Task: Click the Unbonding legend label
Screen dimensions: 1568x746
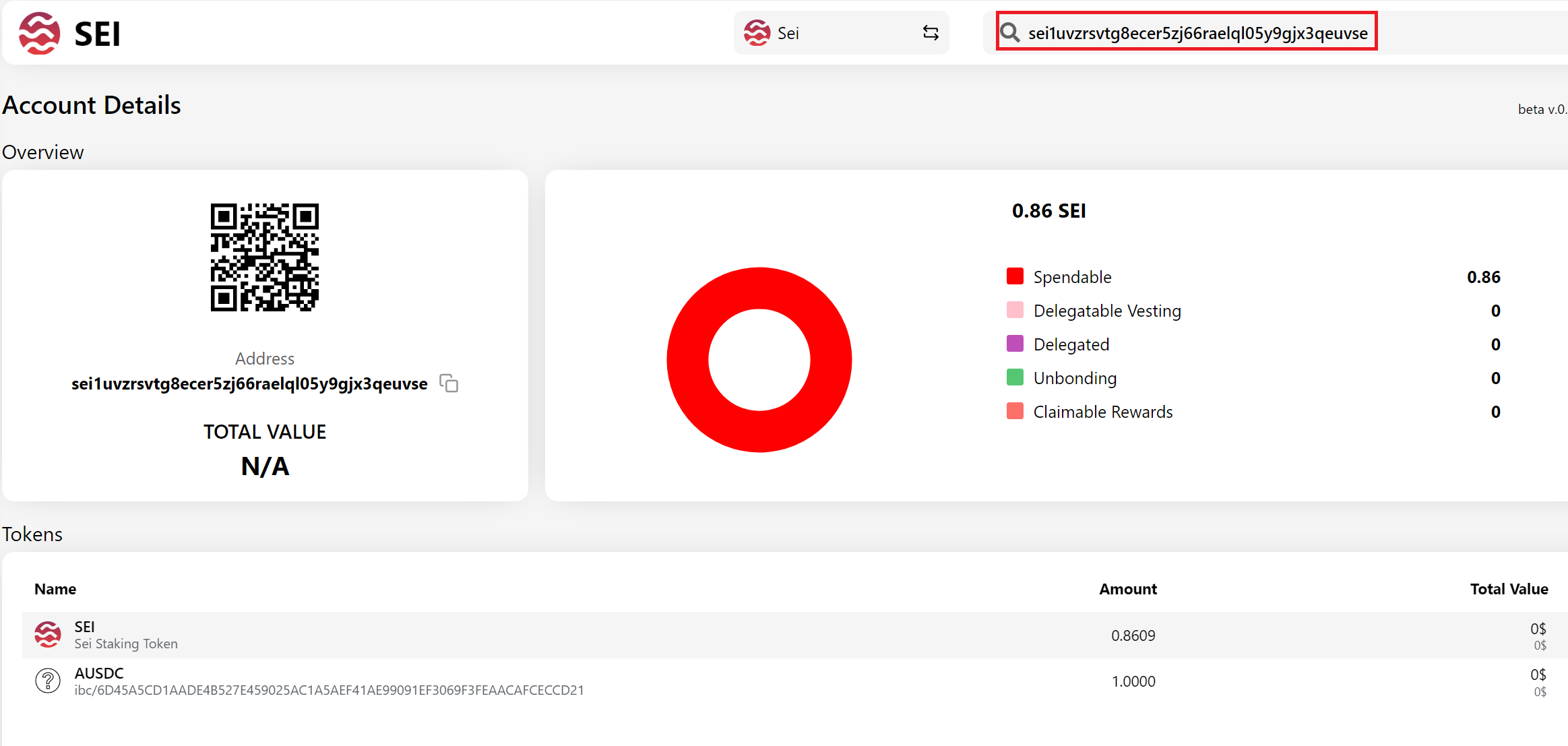Action: tap(1075, 378)
